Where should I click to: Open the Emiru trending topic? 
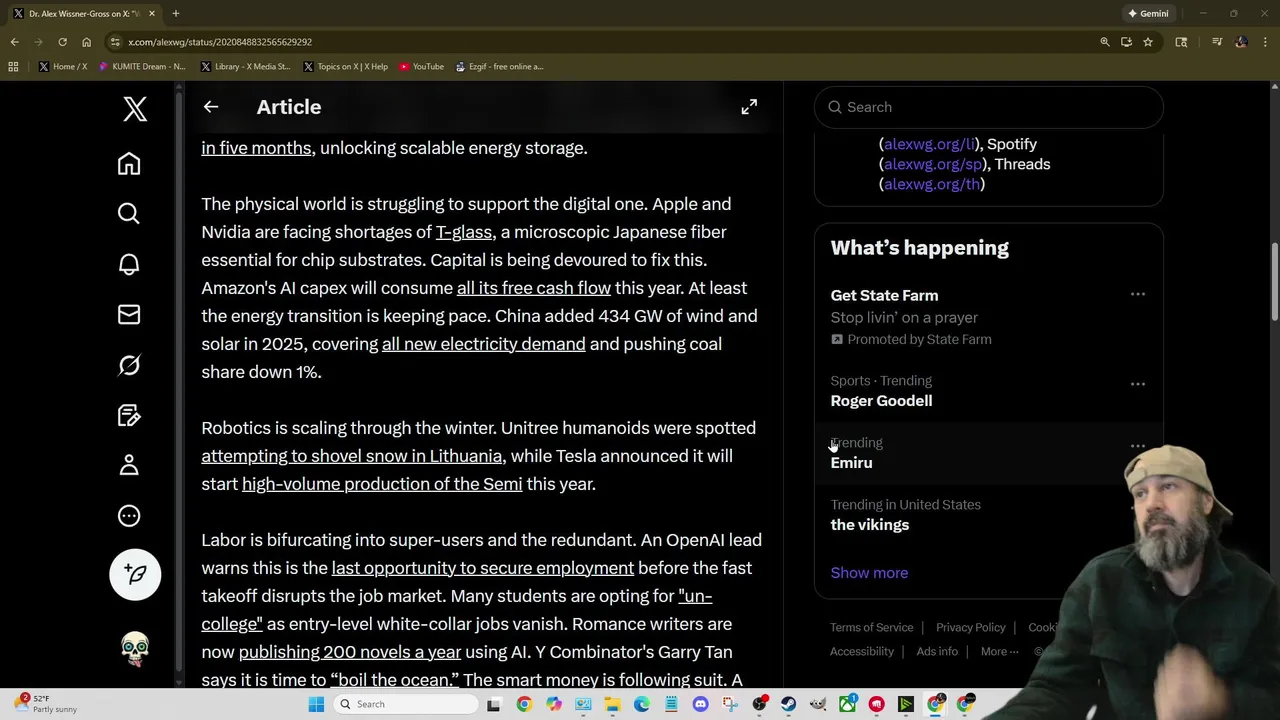pos(851,463)
